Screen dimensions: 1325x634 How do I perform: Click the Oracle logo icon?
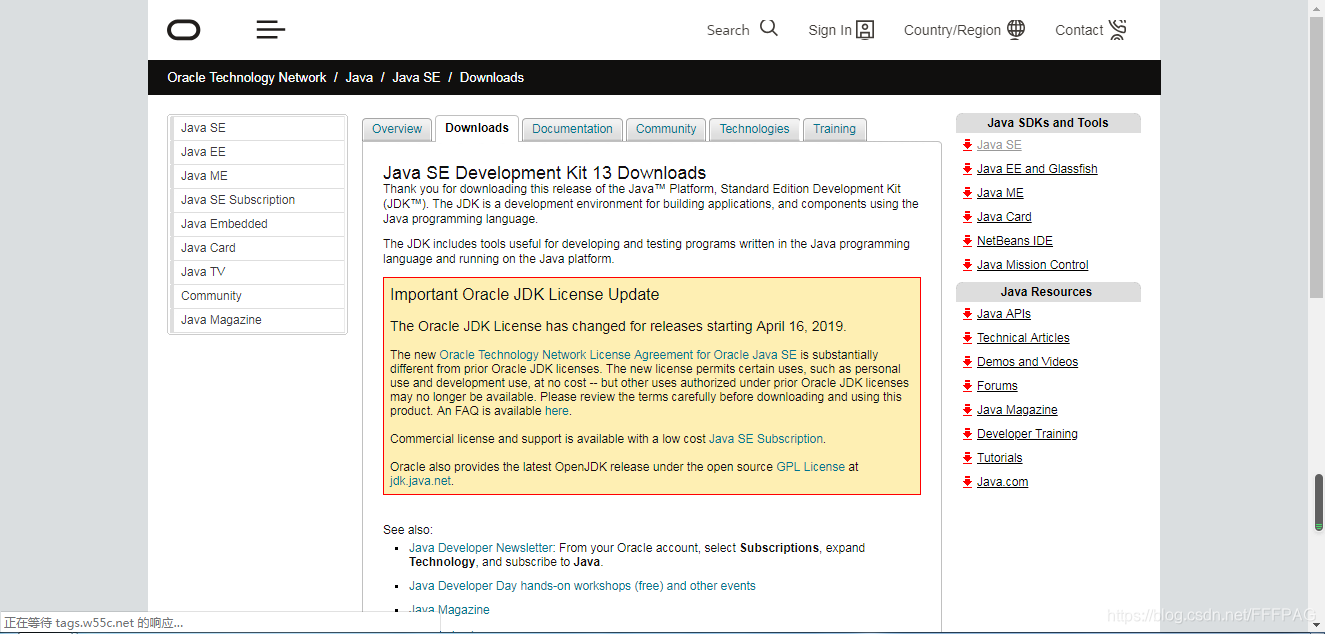point(184,30)
